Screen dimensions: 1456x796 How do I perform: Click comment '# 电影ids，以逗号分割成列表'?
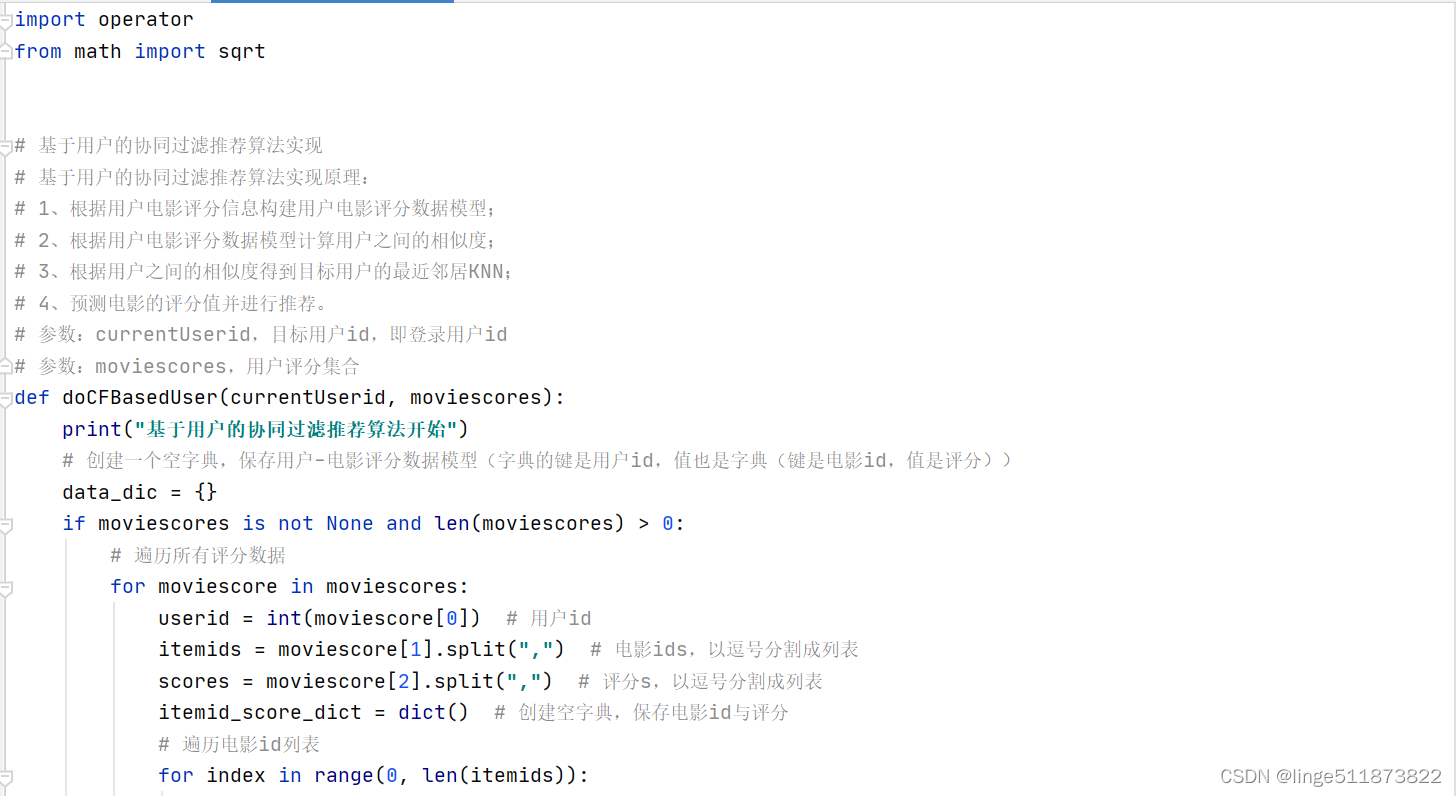click(725, 650)
